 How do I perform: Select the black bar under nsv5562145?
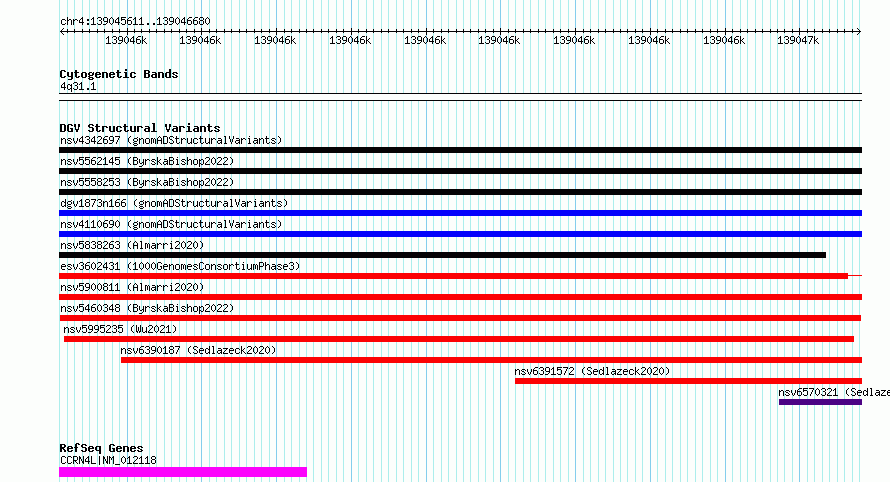[x=460, y=171]
